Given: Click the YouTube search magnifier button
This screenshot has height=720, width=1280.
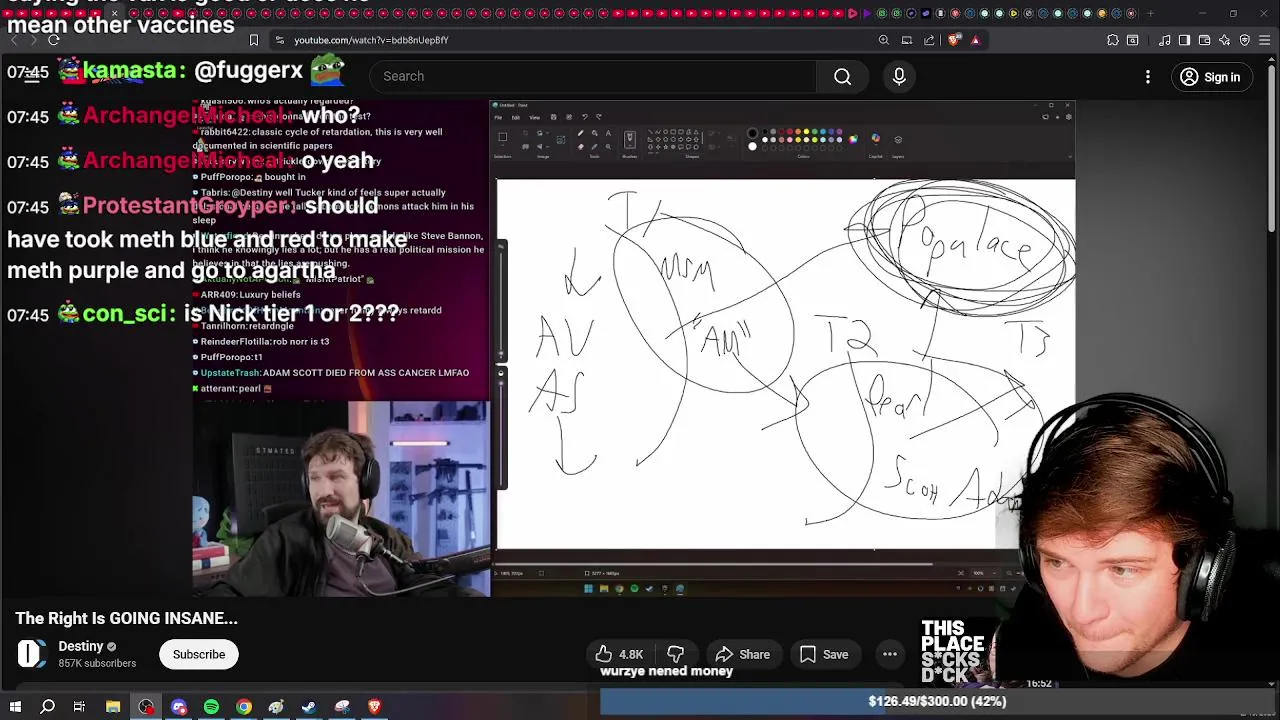Looking at the screenshot, I should (842, 77).
